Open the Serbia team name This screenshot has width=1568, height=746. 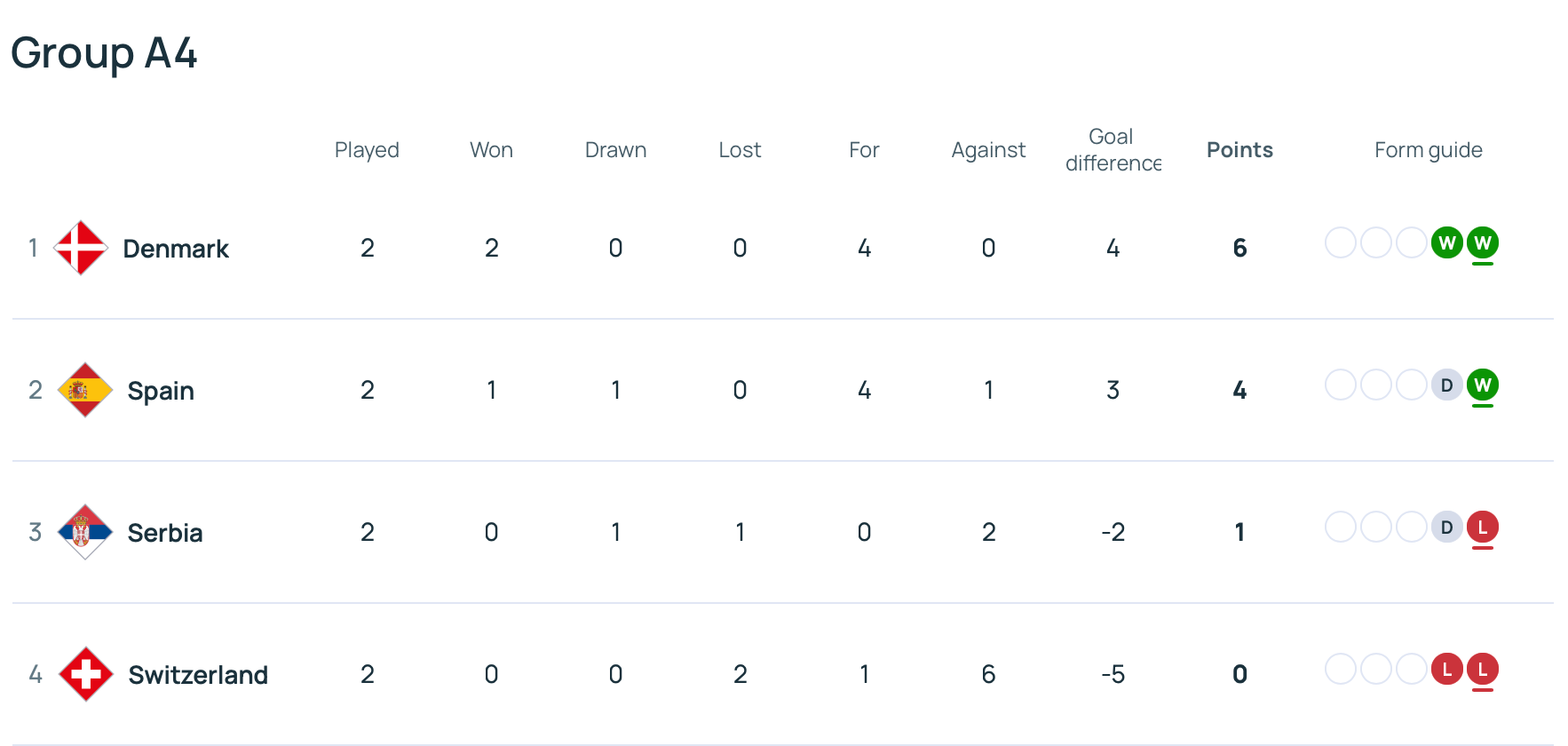[x=165, y=533]
